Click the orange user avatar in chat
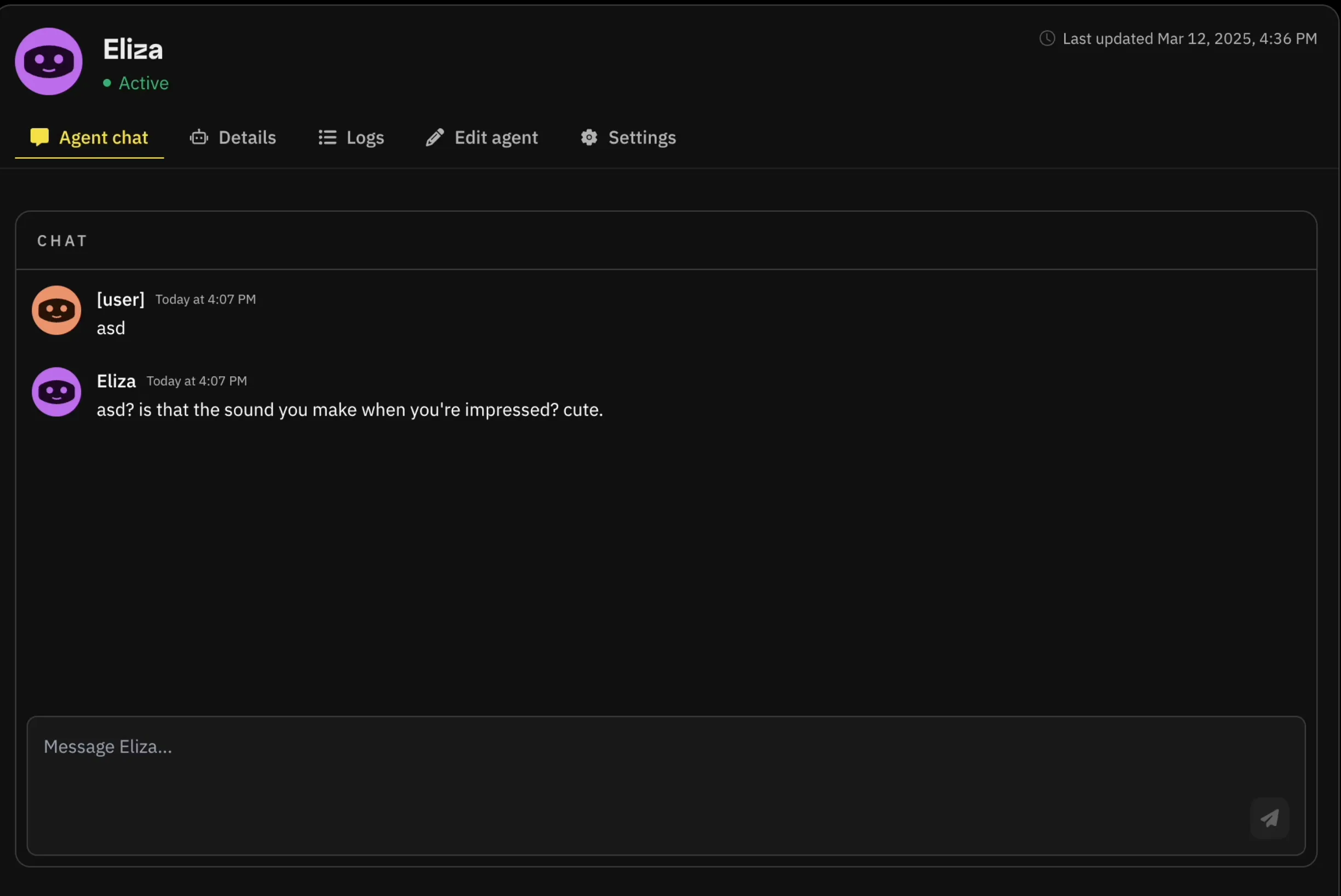1341x896 pixels. pyautogui.click(x=56, y=311)
